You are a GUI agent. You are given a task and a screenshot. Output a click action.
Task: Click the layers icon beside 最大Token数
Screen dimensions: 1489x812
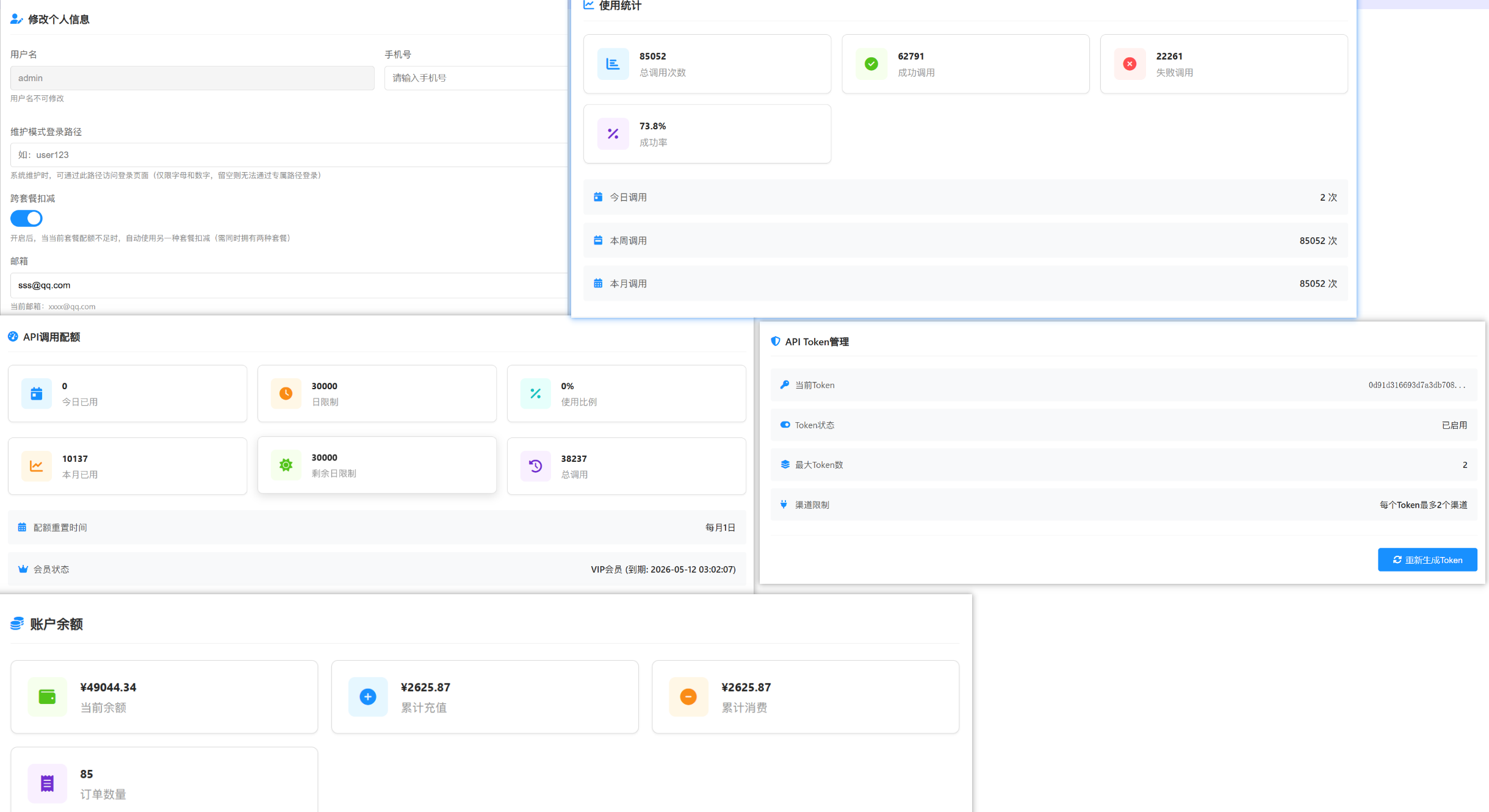coord(785,464)
